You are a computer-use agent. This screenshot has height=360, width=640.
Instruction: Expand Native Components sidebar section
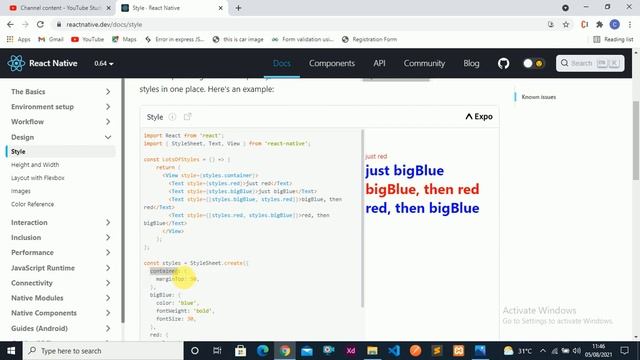pyautogui.click(x=61, y=313)
